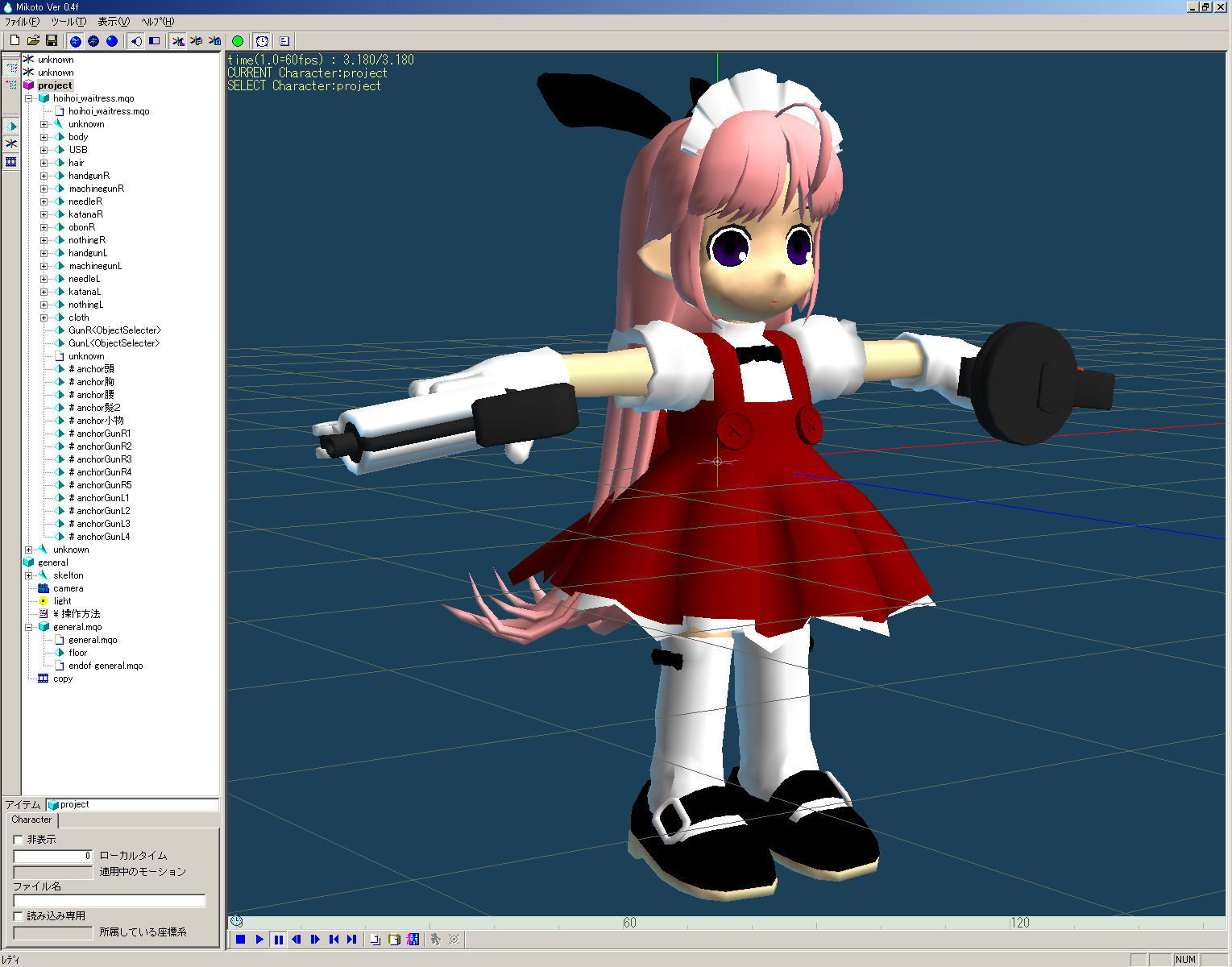Viewport: 1232px width, 967px height.
Task: Open the 表示(V) menu
Action: coord(113,22)
